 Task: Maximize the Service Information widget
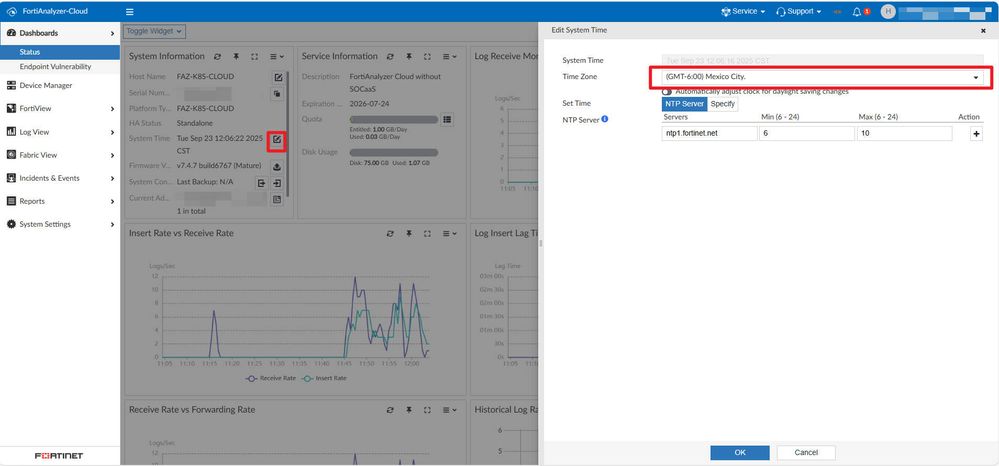[428, 56]
